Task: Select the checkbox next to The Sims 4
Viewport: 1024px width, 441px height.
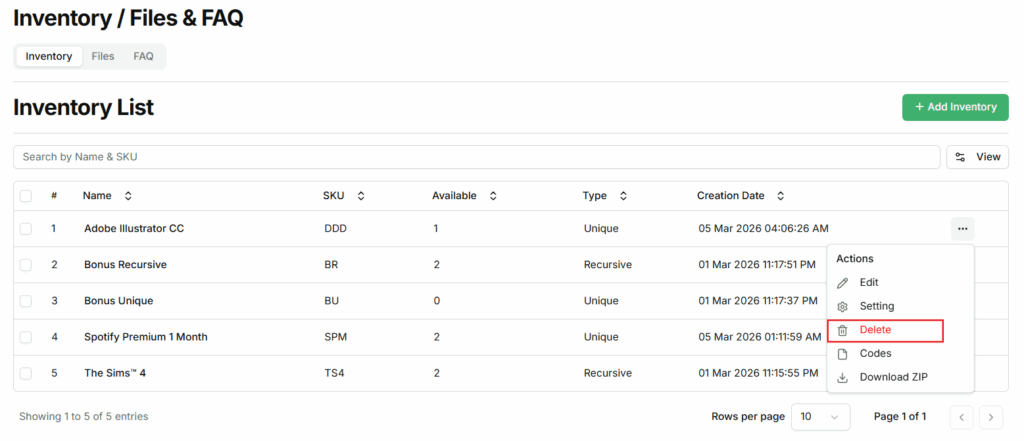Action: click(x=26, y=373)
